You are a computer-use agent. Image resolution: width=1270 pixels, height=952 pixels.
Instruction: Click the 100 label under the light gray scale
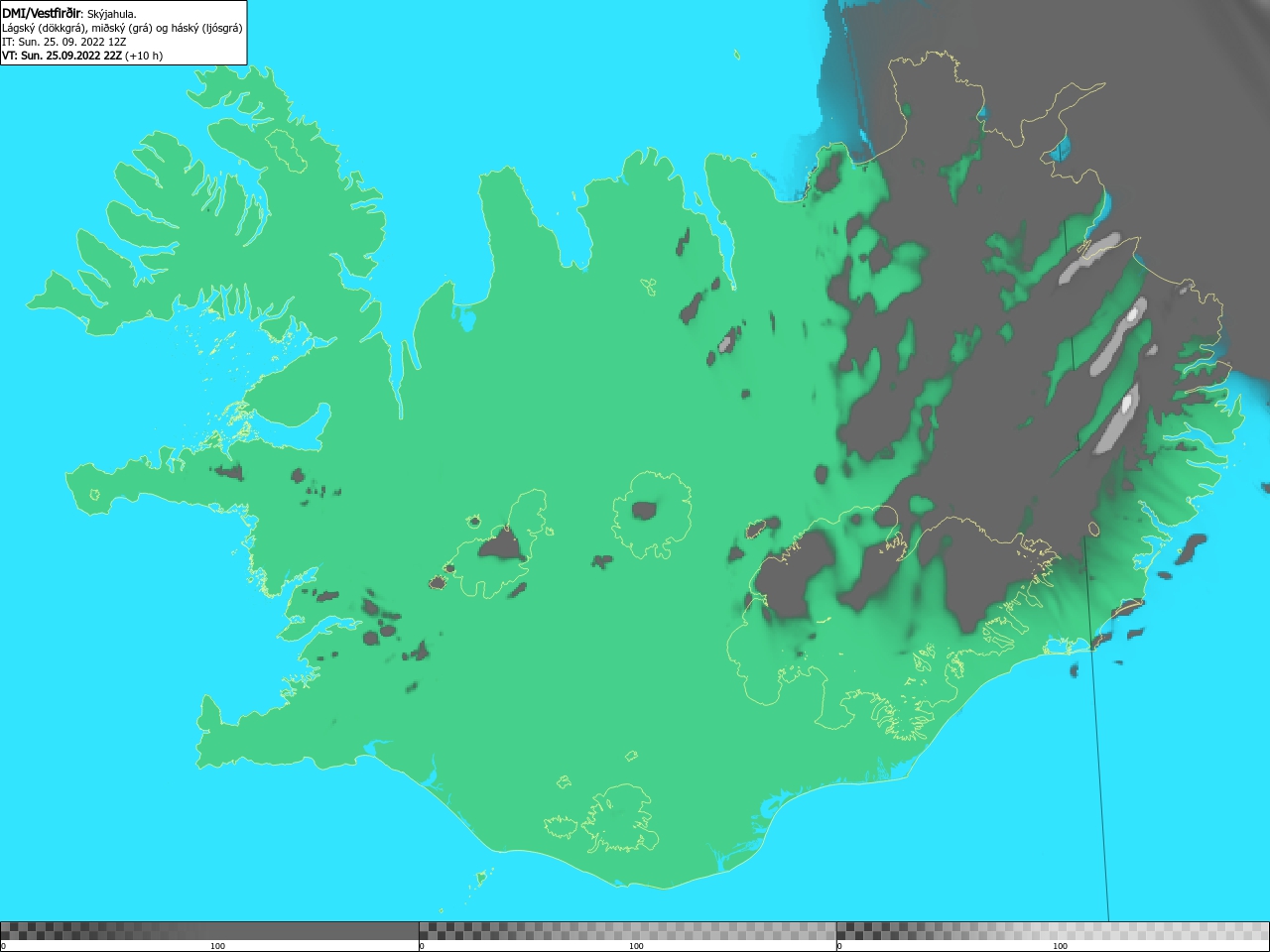coord(1060,946)
